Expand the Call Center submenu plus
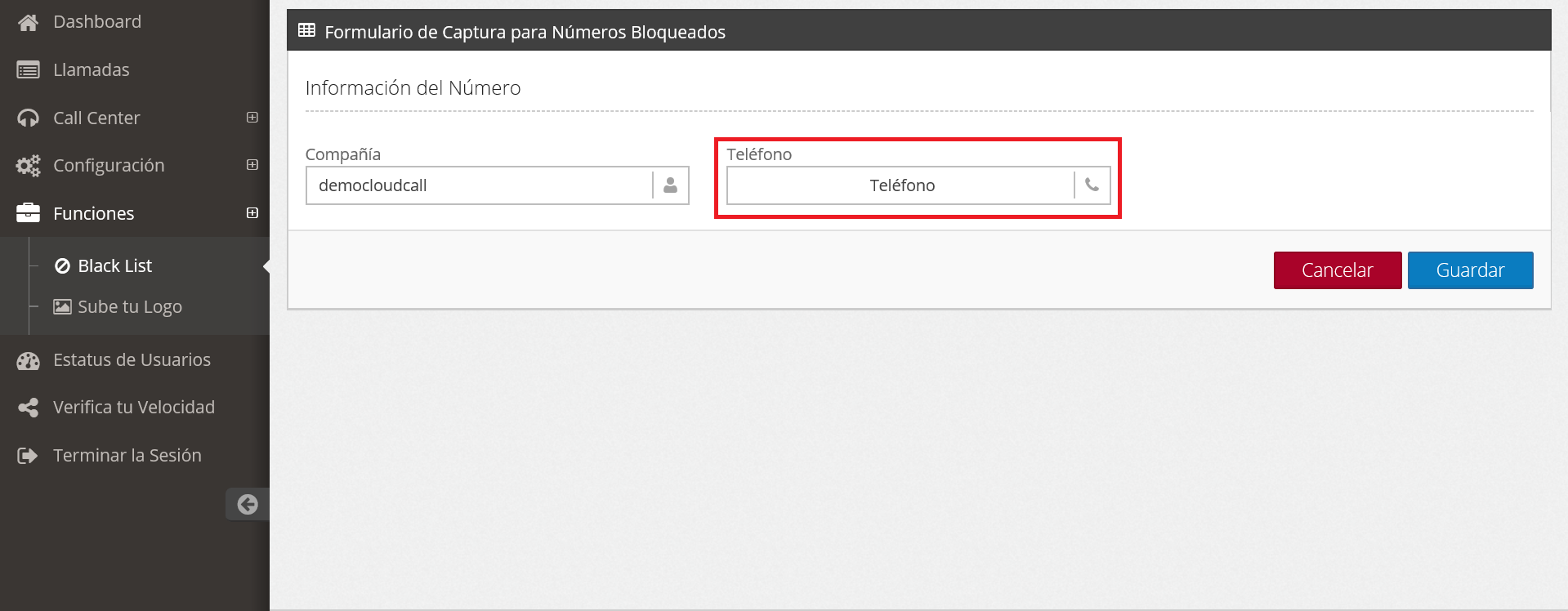 (x=252, y=118)
